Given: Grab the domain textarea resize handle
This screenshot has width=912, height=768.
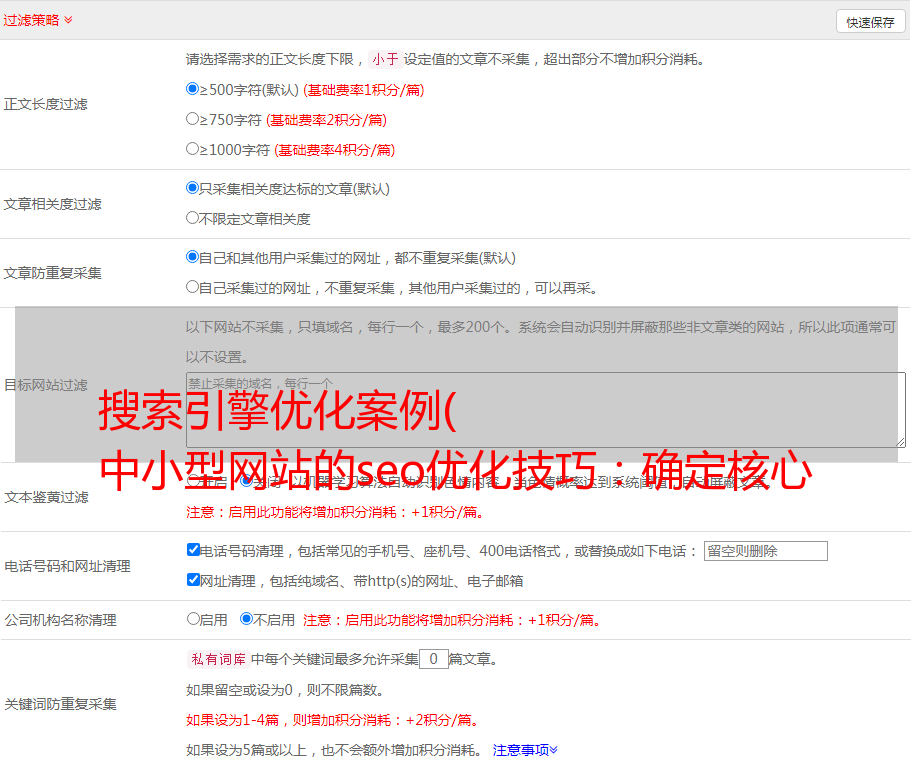Looking at the screenshot, I should [x=900, y=442].
